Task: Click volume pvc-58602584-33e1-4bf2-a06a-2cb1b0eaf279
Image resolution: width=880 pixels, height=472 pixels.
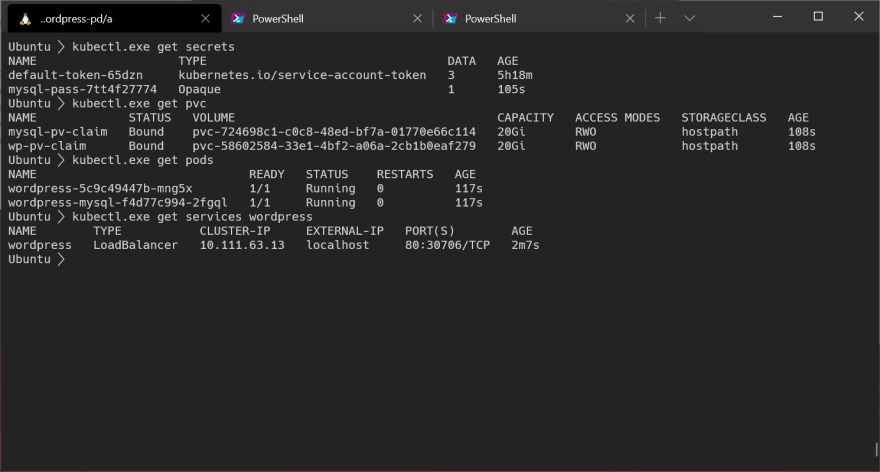Action: [x=334, y=146]
